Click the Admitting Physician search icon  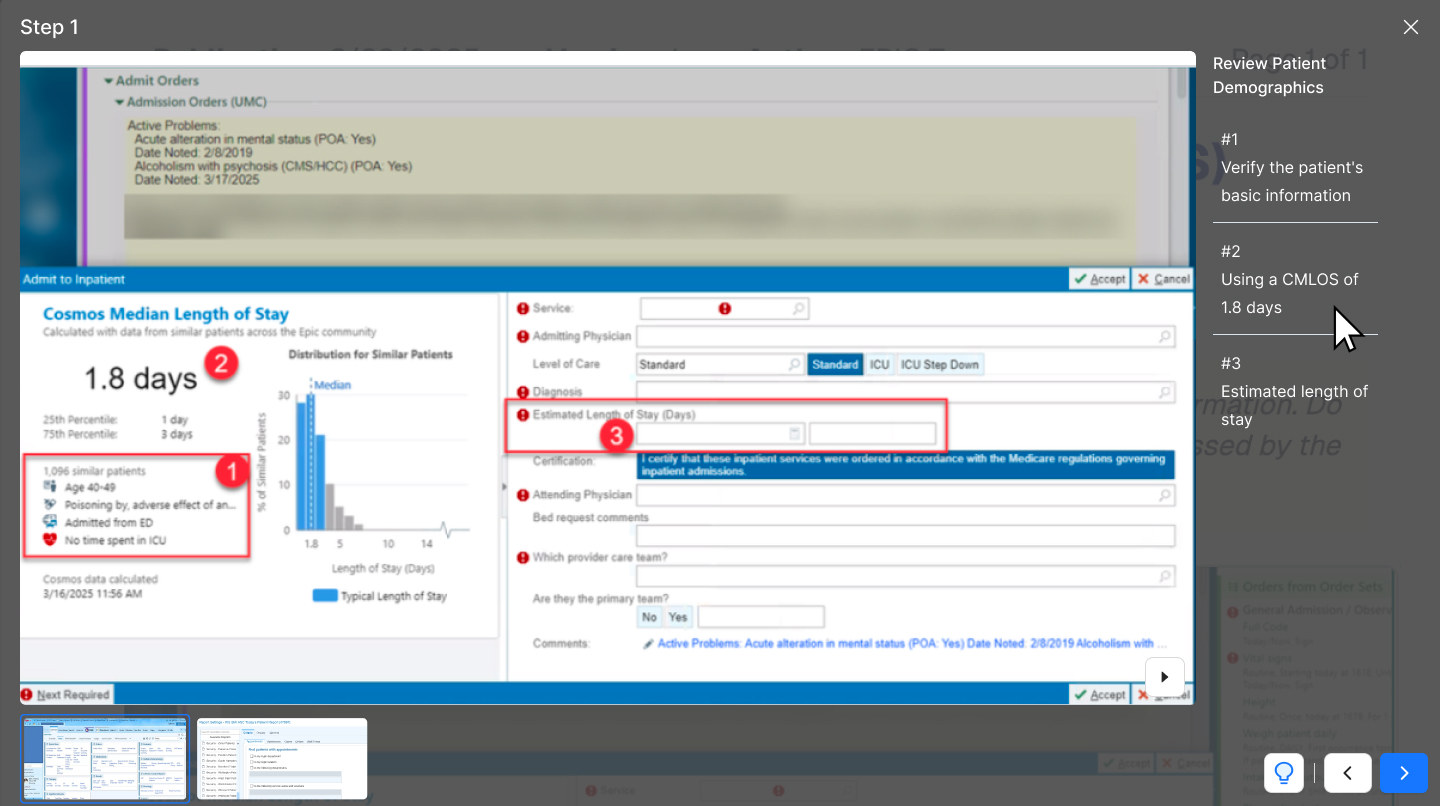(1165, 337)
